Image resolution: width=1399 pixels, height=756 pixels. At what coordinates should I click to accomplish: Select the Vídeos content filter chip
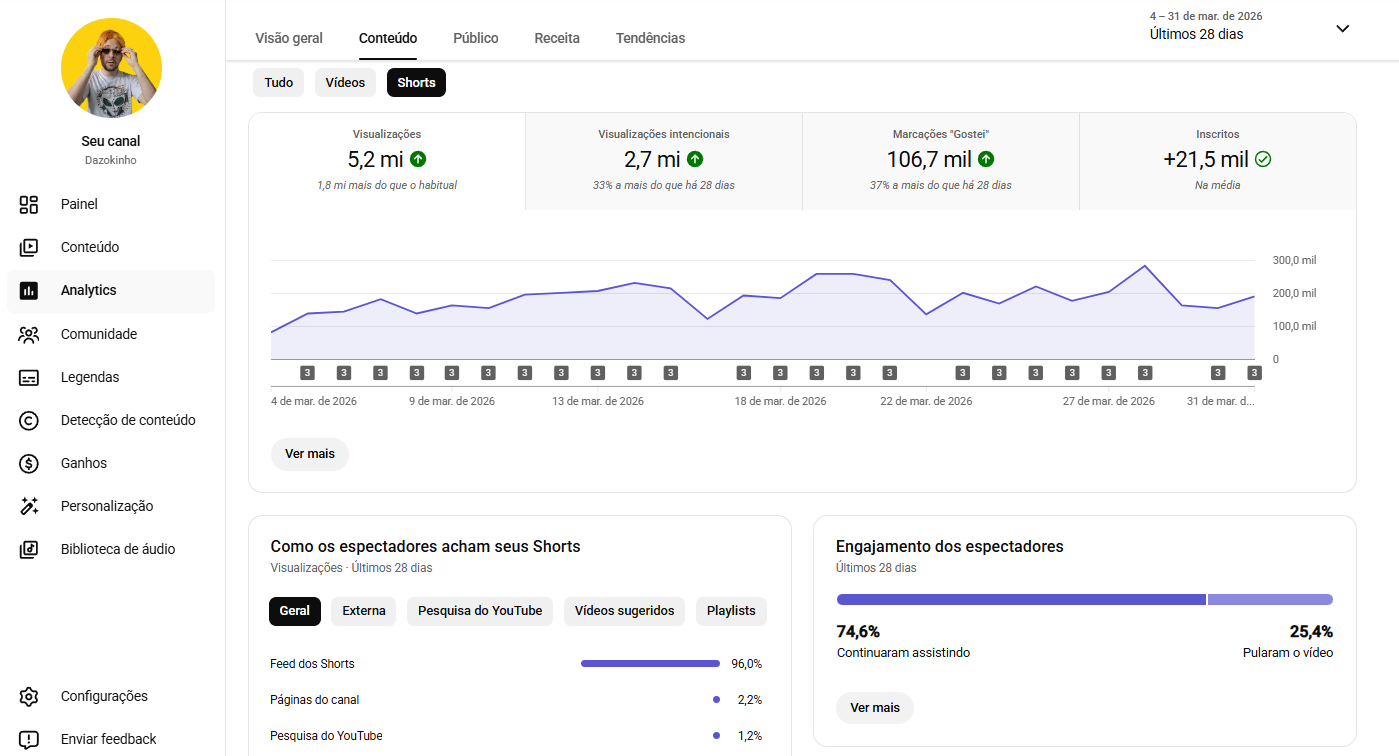click(x=345, y=83)
